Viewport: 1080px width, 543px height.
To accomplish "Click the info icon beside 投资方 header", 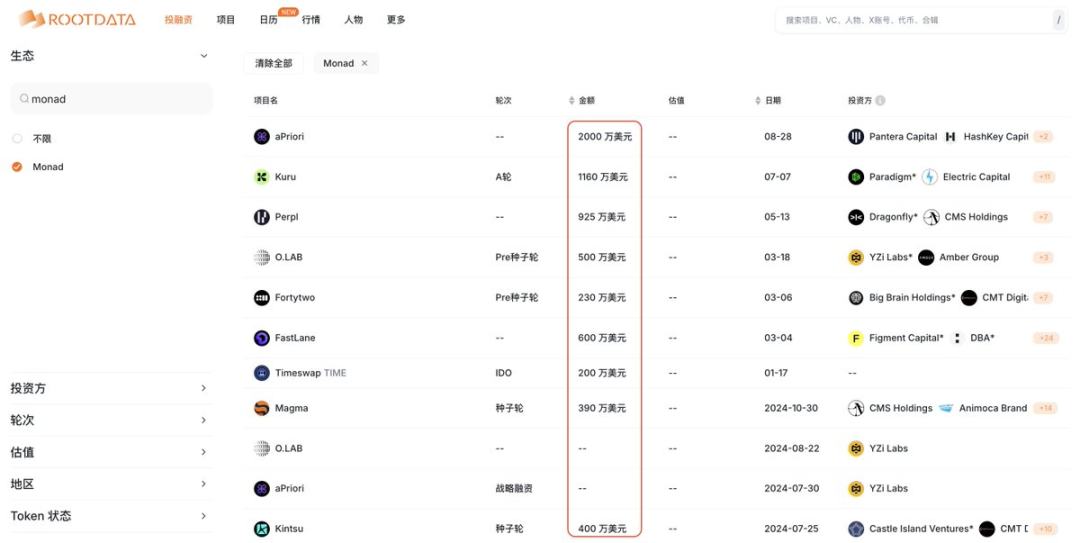I will pyautogui.click(x=880, y=101).
